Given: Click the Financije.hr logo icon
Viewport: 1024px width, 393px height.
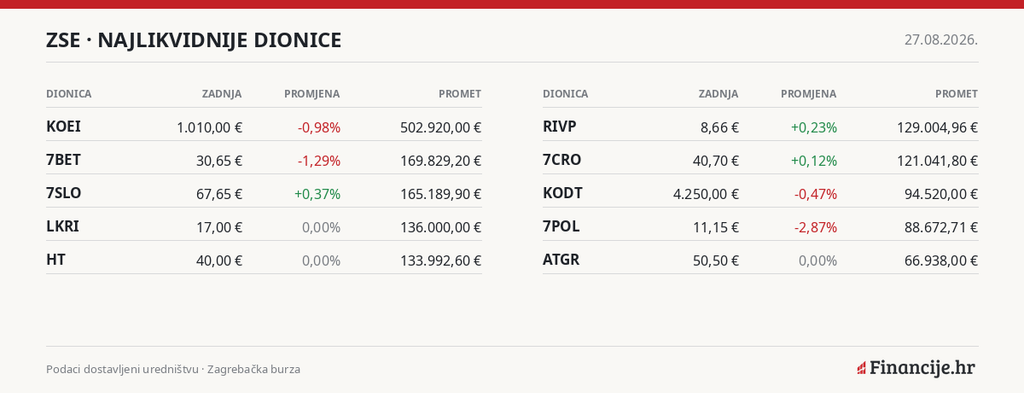Looking at the screenshot, I should [x=861, y=368].
